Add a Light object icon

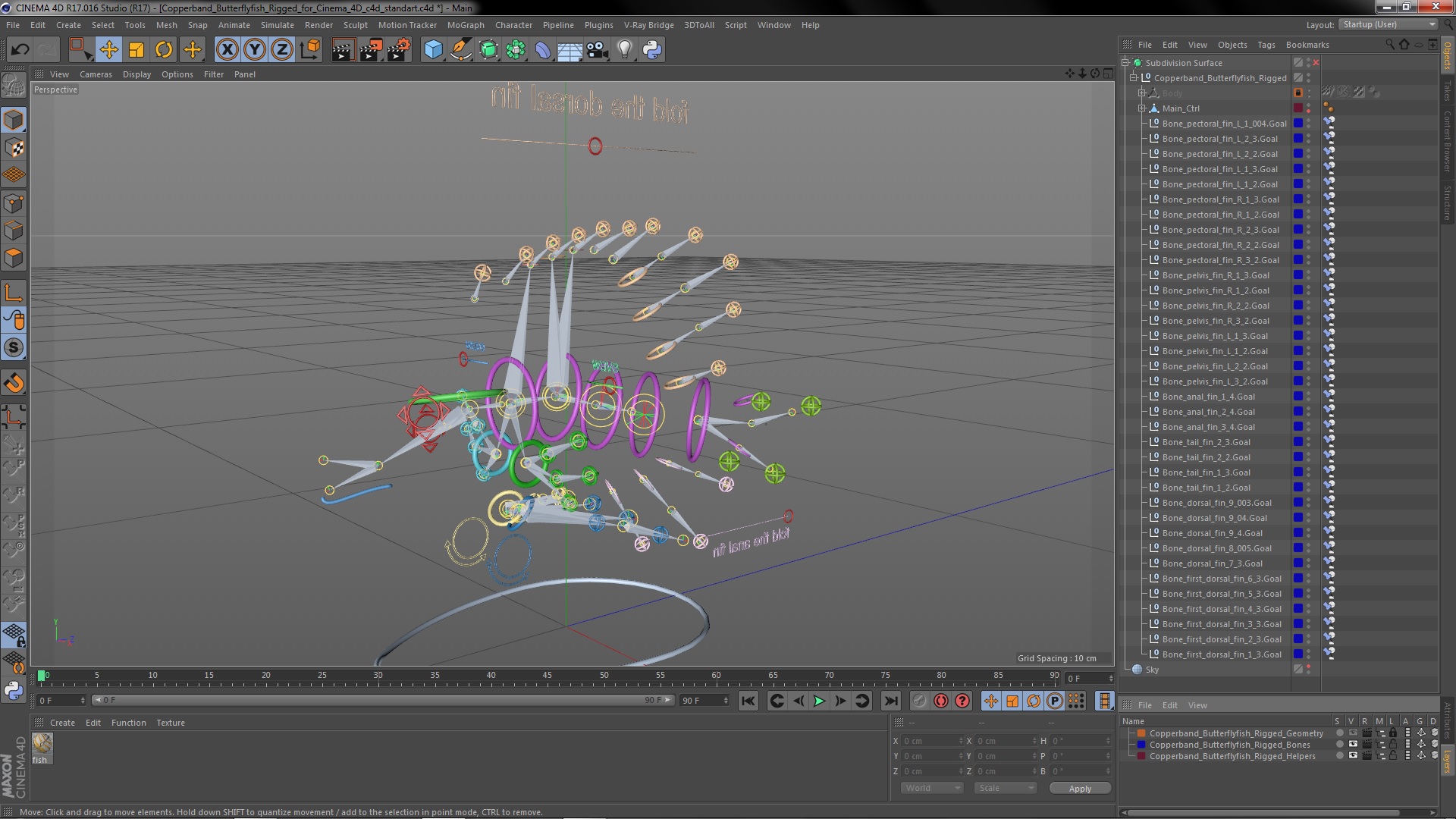coord(624,50)
